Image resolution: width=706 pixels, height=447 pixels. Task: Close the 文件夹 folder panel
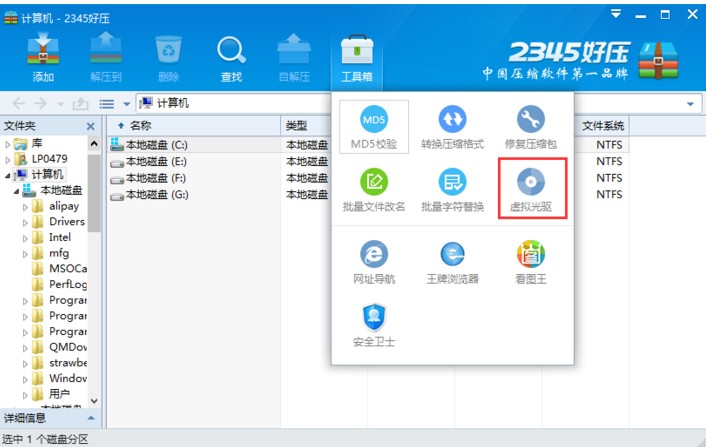click(91, 126)
